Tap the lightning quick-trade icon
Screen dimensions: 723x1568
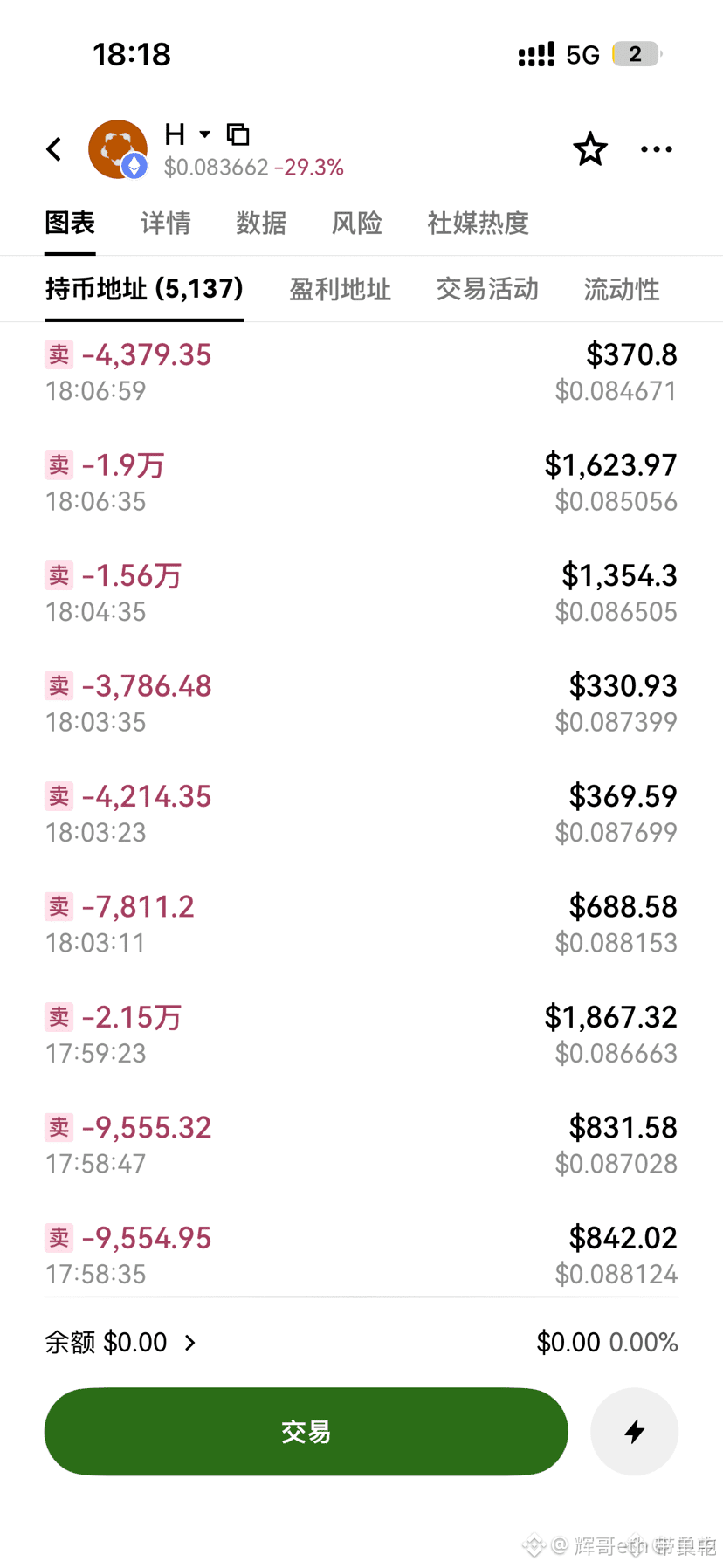635,1431
